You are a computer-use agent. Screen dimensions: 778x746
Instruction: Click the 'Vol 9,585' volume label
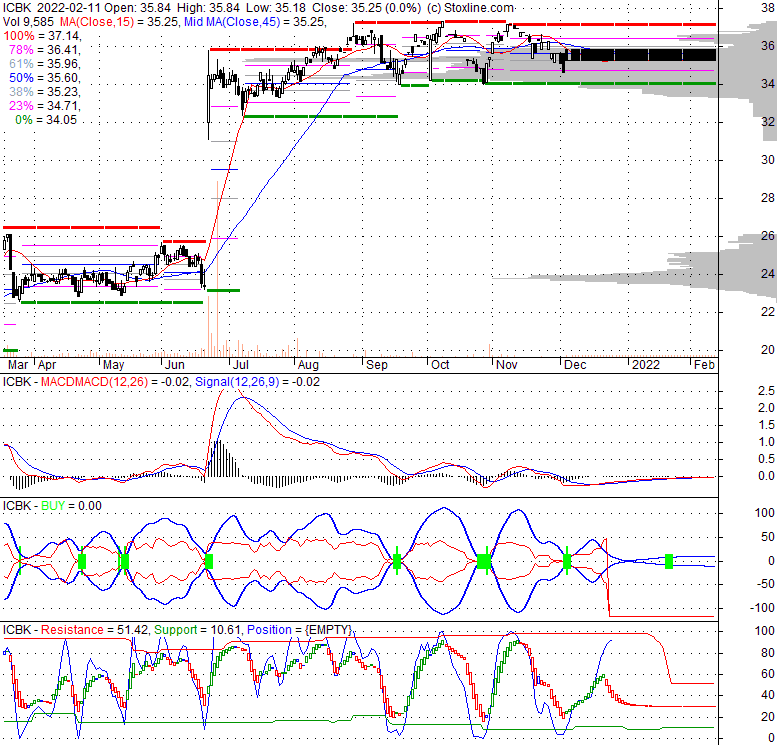point(29,22)
